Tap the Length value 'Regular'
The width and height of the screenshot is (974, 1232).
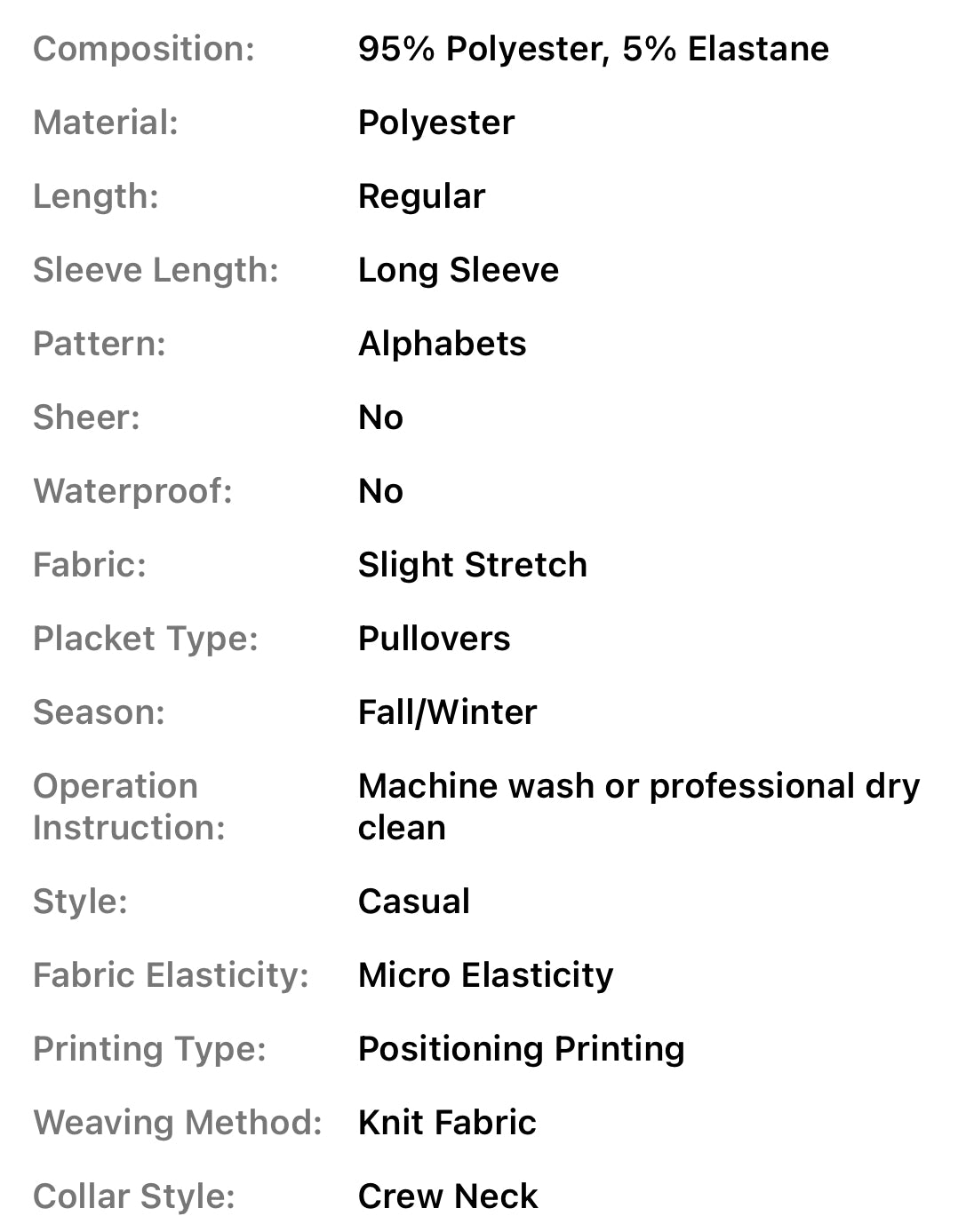tap(421, 196)
